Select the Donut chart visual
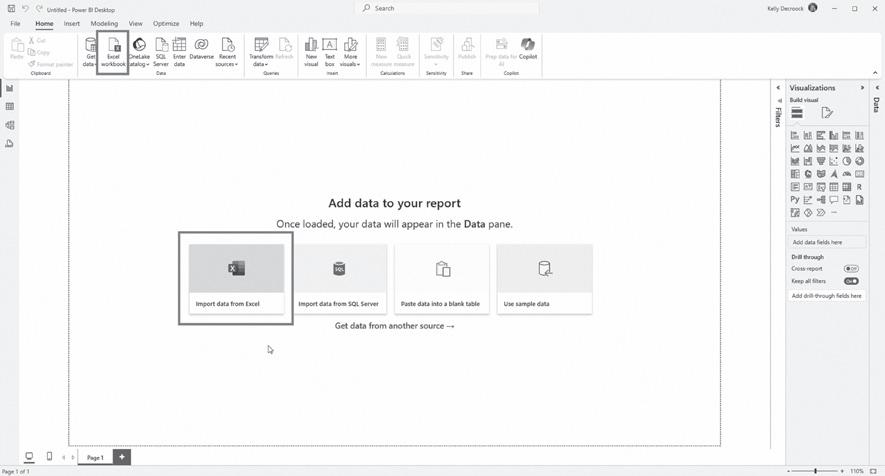Viewport: 885px width, 476px height. coord(860,161)
